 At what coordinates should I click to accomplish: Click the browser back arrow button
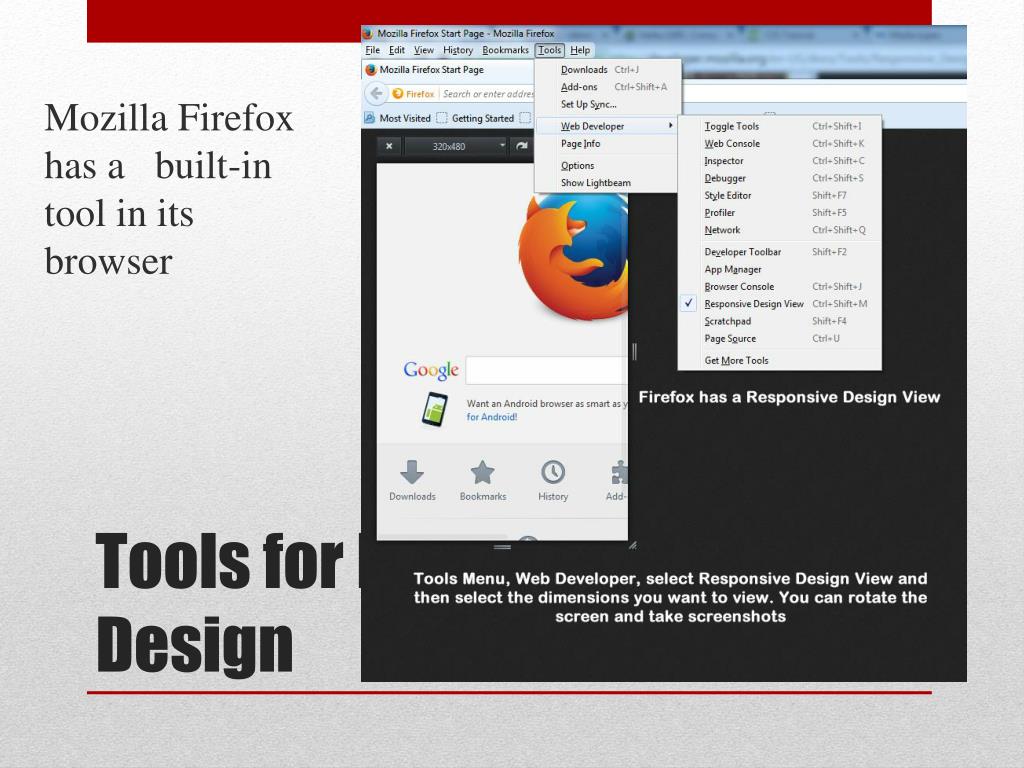click(x=376, y=93)
